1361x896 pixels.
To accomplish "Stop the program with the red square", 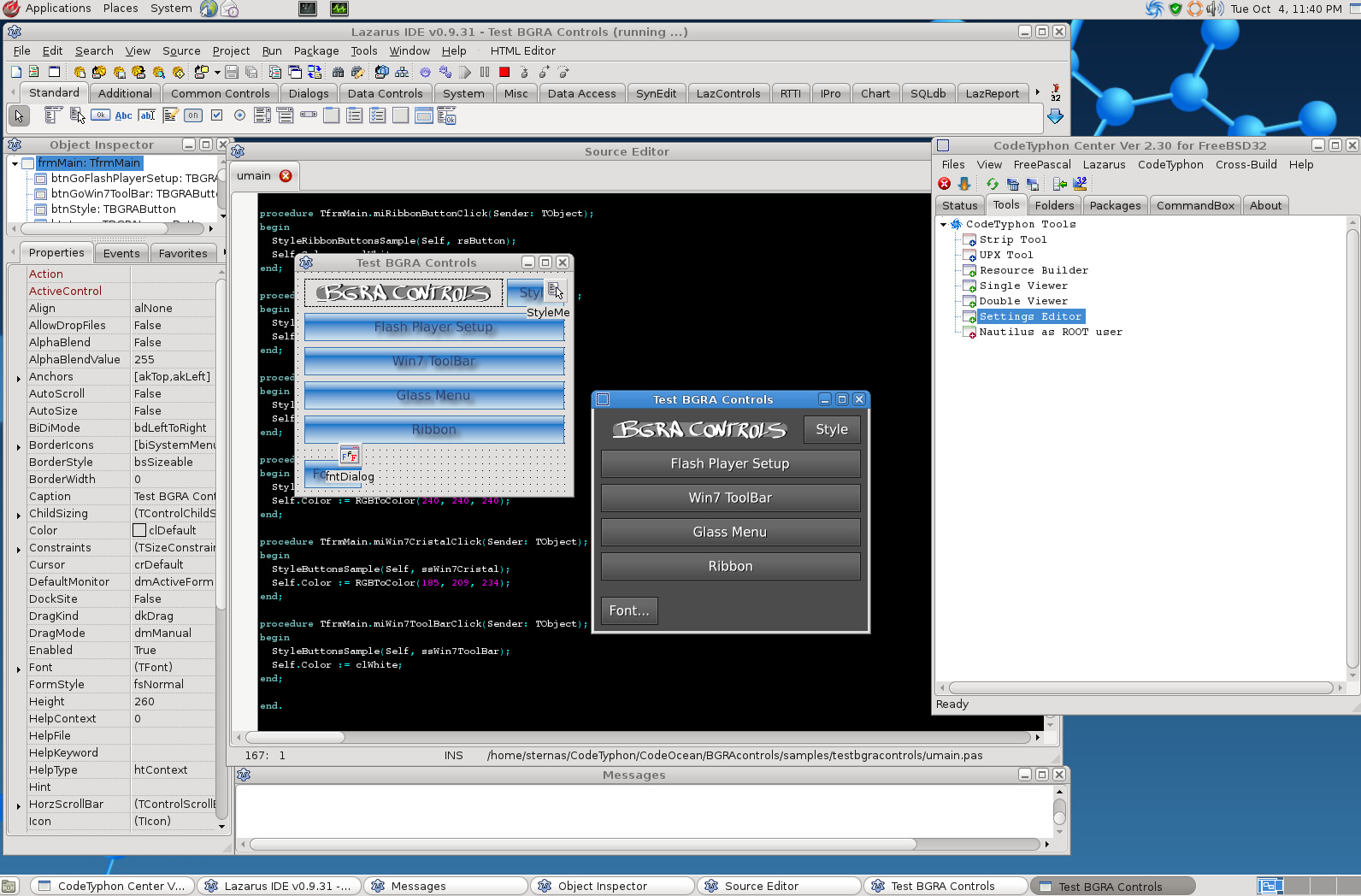I will click(x=504, y=73).
